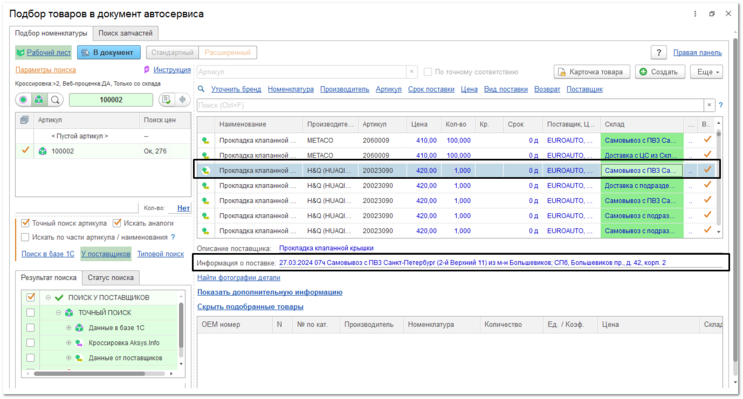This screenshot has height=399, width=743.
Task: Click the magnifier icon before Уточнить бренд
Action: 201,89
